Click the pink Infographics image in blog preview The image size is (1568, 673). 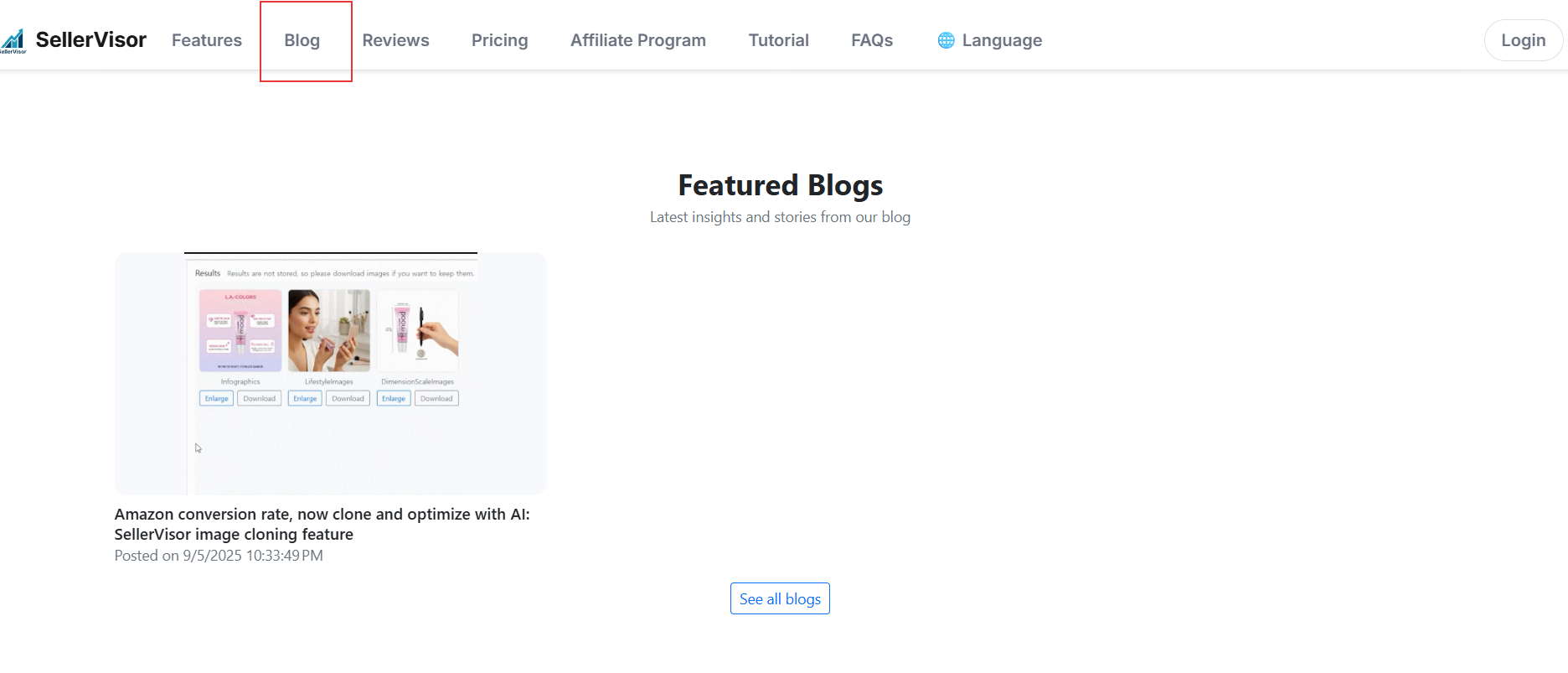[240, 330]
